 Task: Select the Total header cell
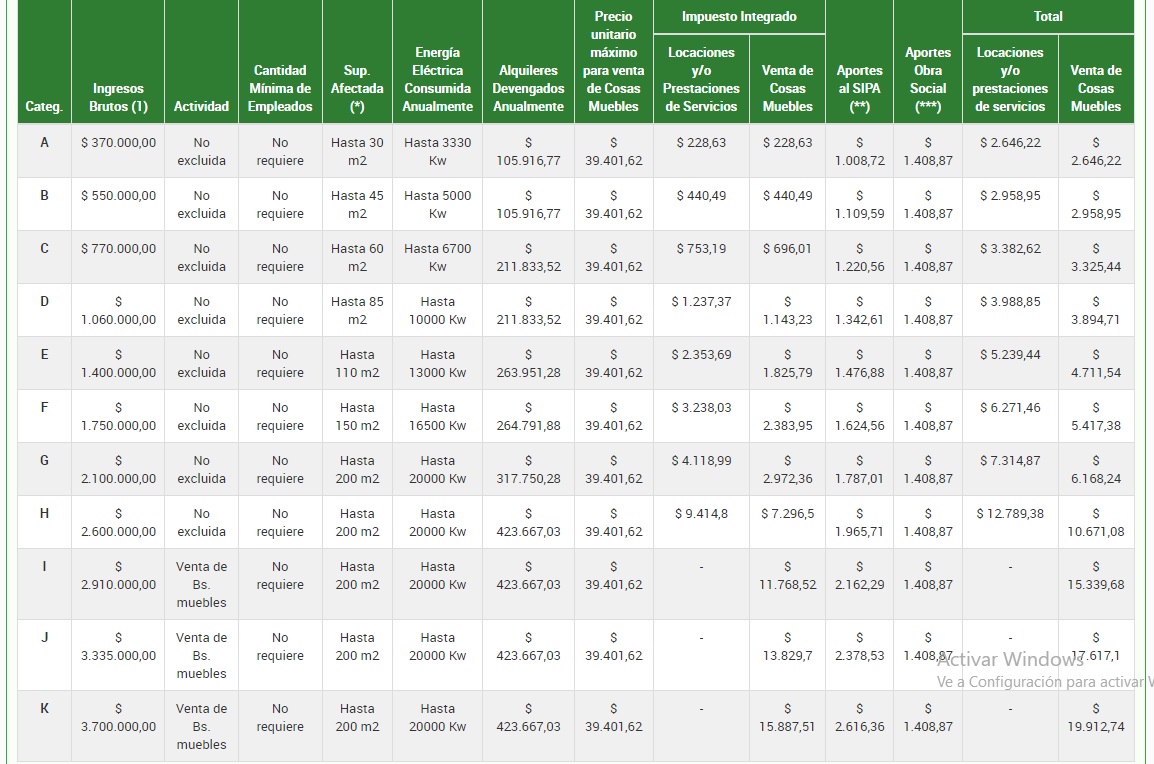1047,17
